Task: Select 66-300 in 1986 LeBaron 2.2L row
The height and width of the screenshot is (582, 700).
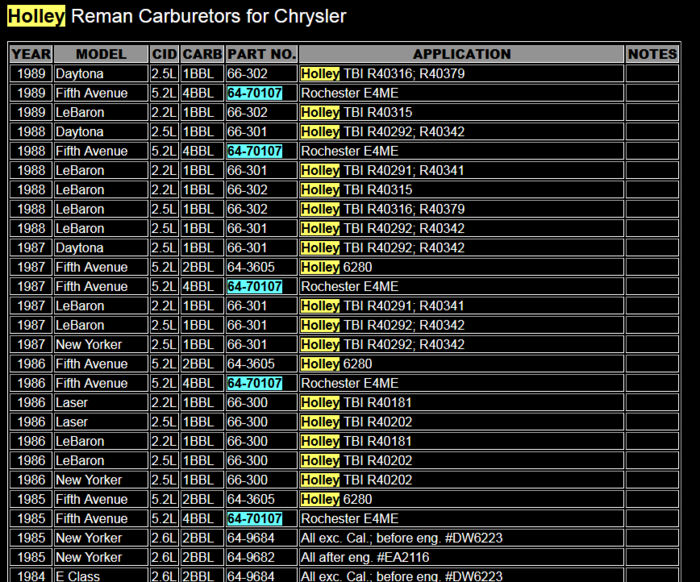Action: 247,441
